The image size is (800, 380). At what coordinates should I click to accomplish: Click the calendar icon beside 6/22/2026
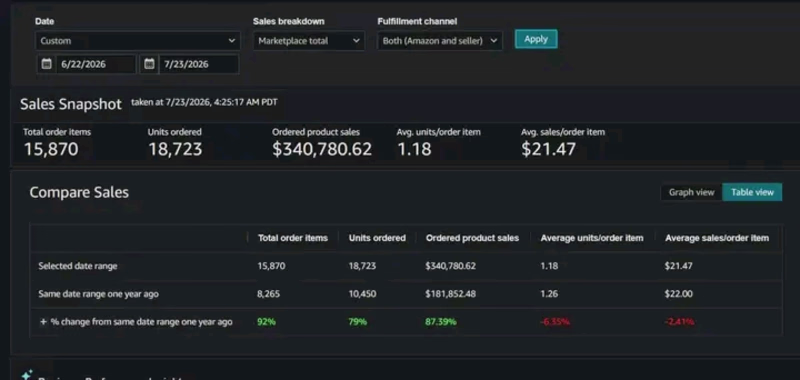tap(46, 64)
